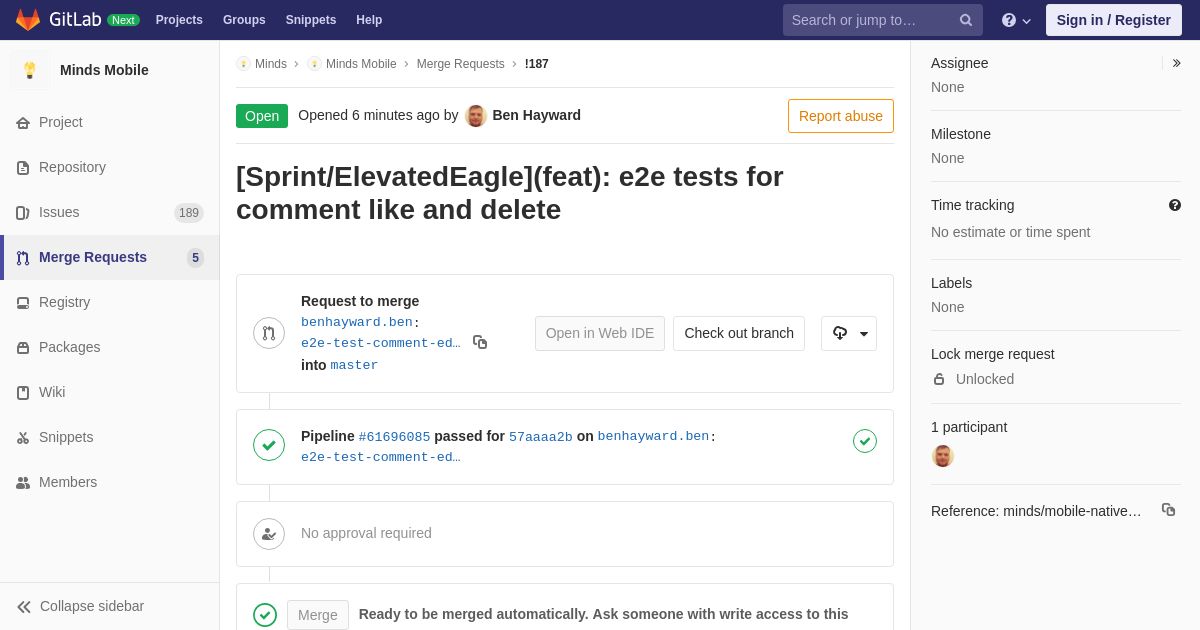
Task: Click Ben Hayward participant avatar
Action: tap(943, 456)
